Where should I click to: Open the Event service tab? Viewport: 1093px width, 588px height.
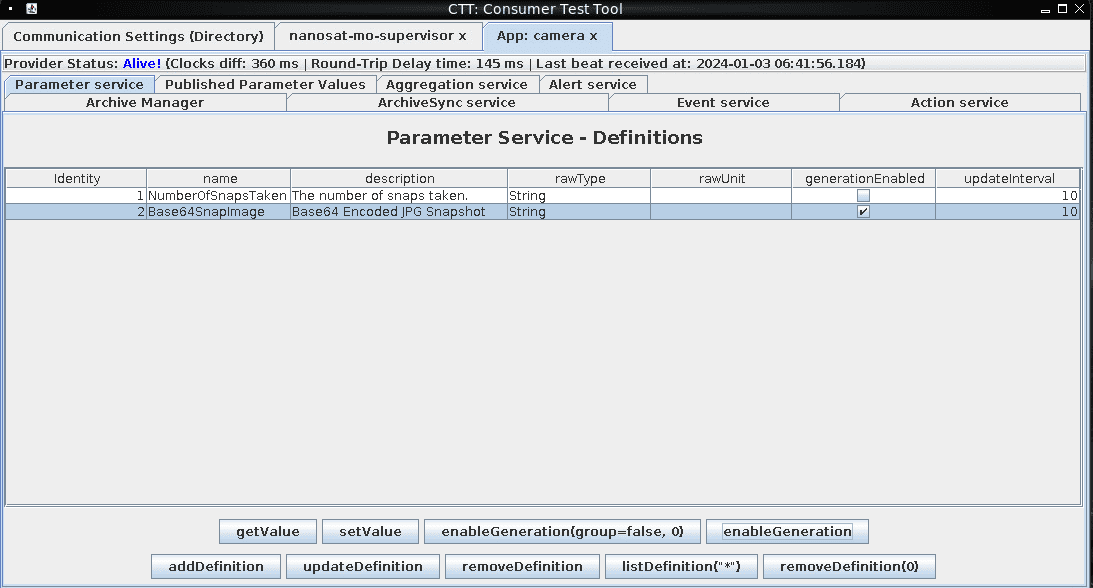724,102
